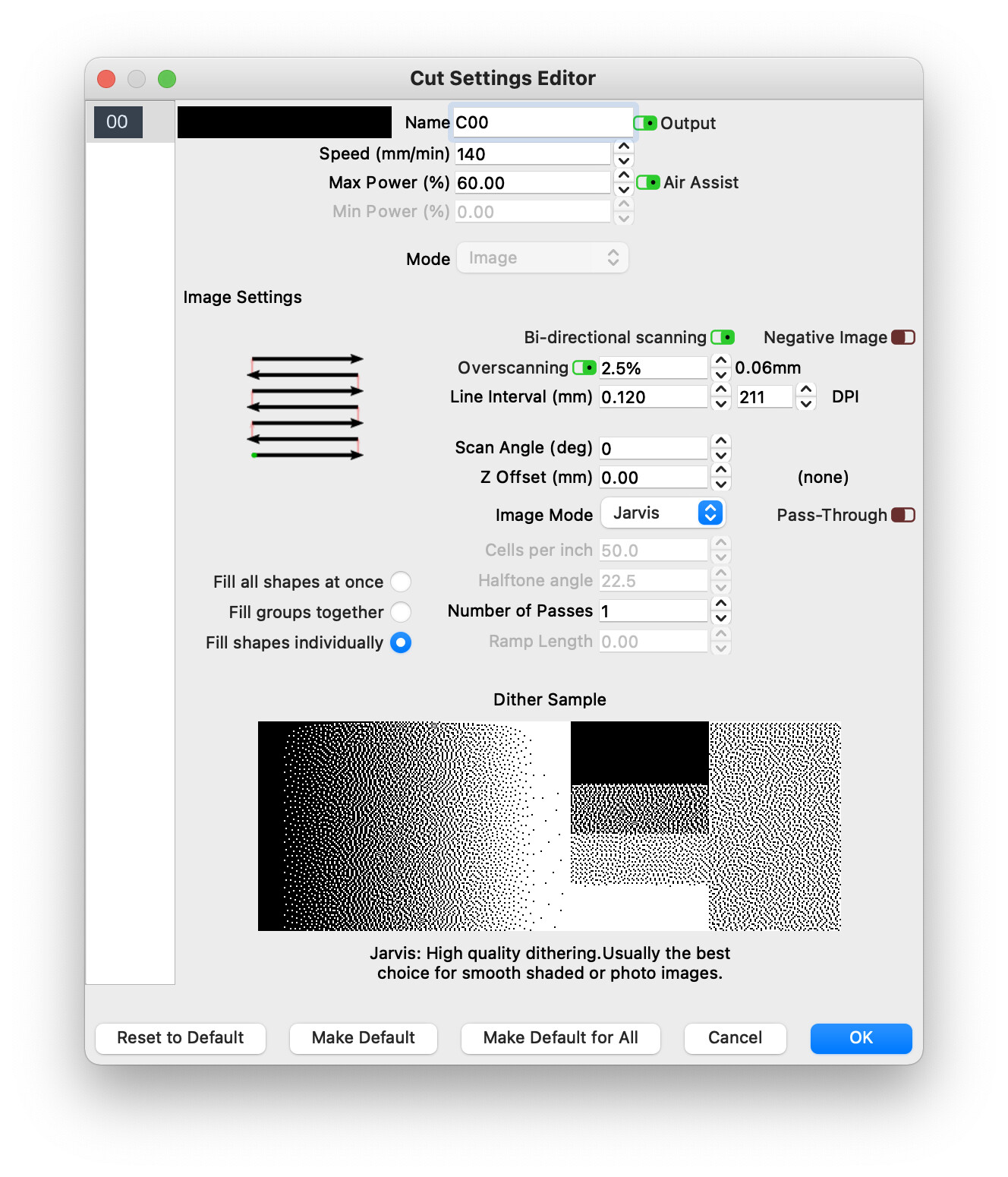Click the Make Default button
The width and height of the screenshot is (1008, 1177).
[x=364, y=1038]
